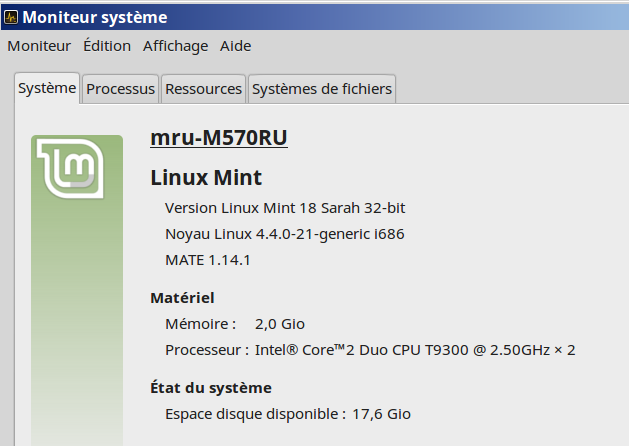Click the MATE 1.14.1 desktop version
Image resolution: width=629 pixels, height=446 pixels.
pyautogui.click(x=207, y=260)
